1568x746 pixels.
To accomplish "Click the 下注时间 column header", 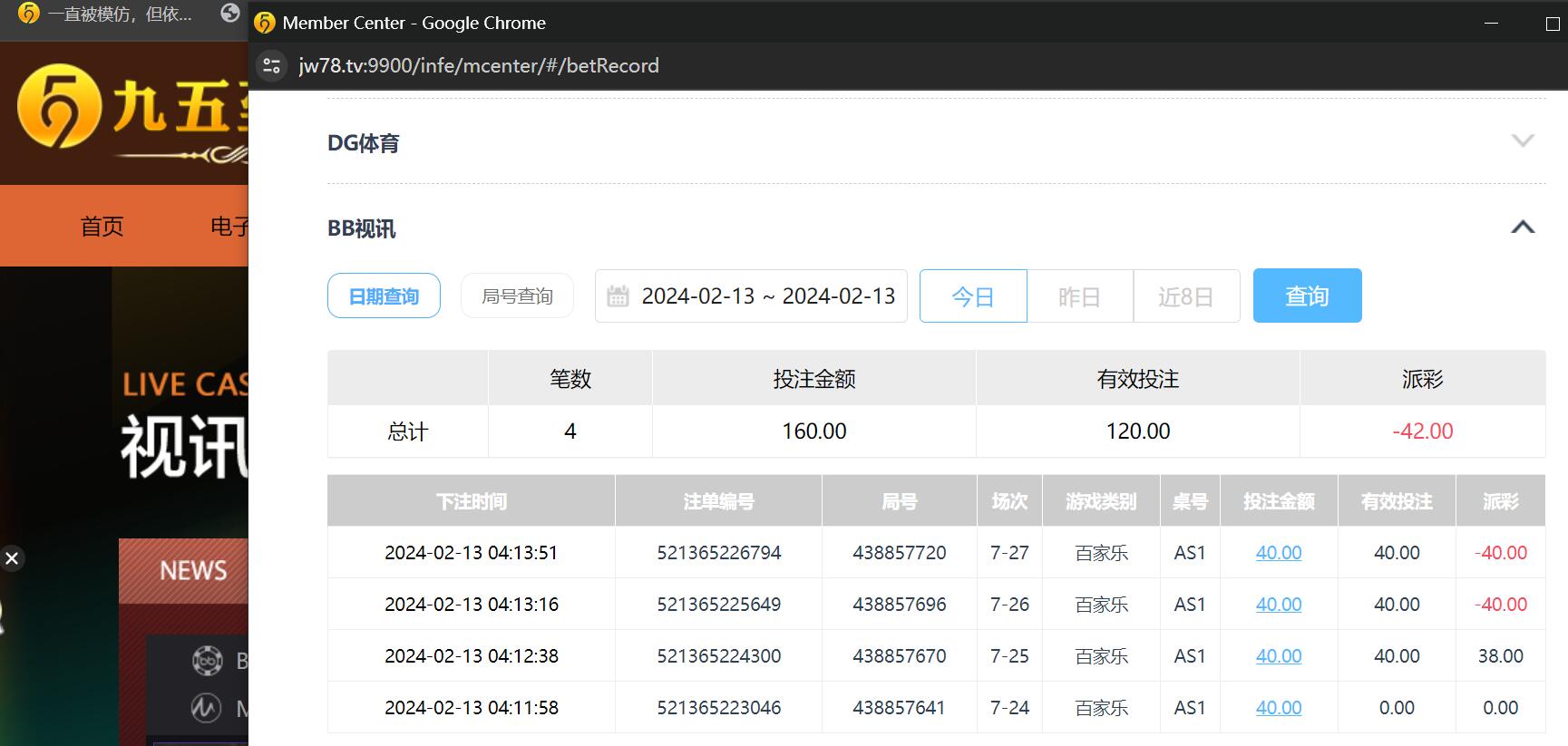I will point(472,501).
